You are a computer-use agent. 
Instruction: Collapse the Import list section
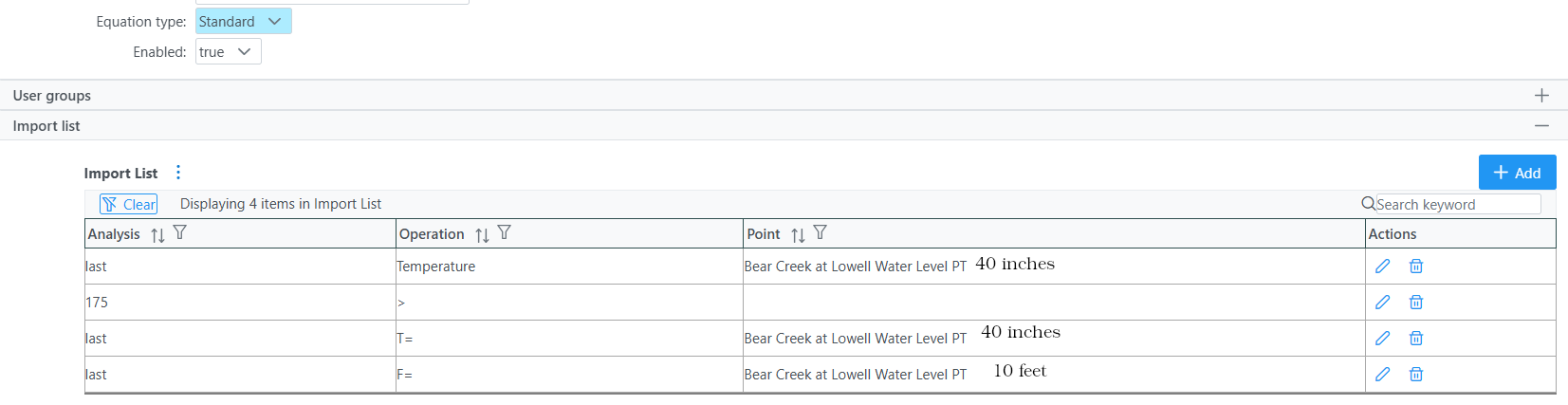coord(1541,125)
